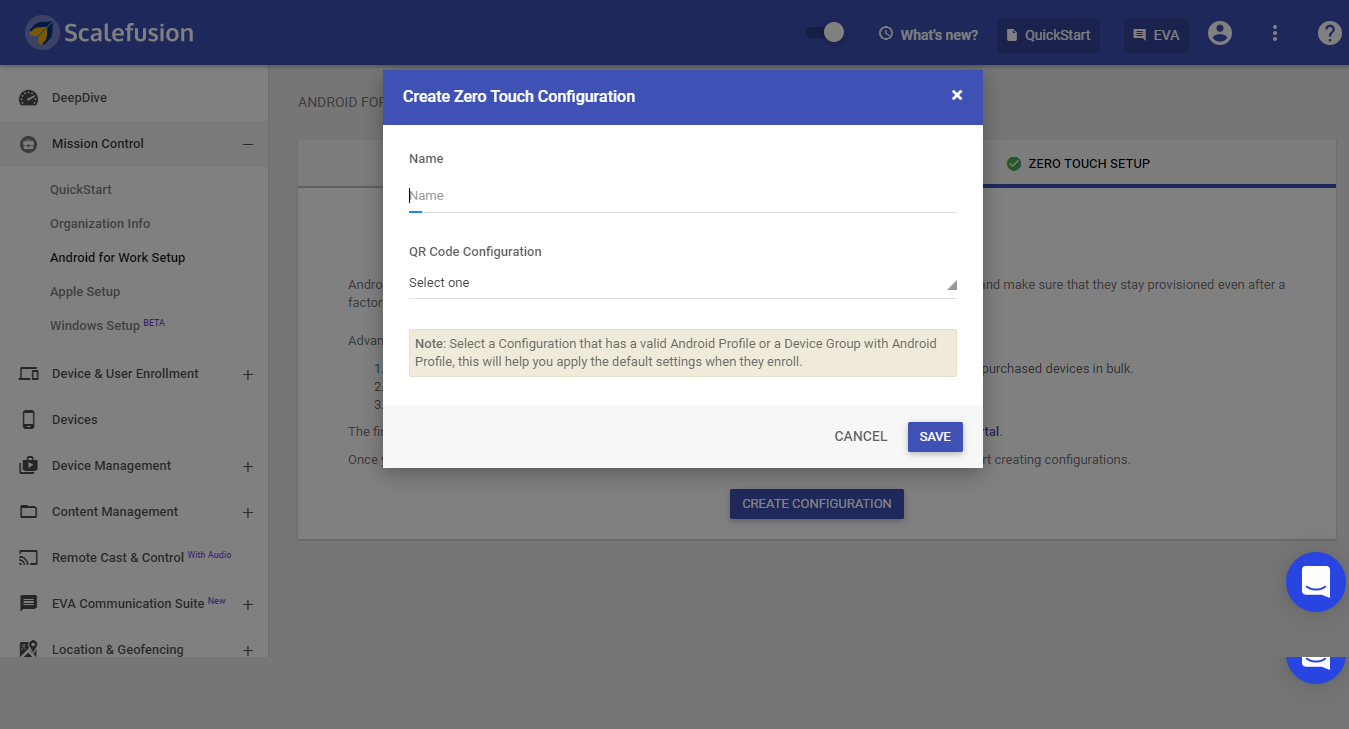Open the EVA Communication Suite chat icon

click(28, 603)
